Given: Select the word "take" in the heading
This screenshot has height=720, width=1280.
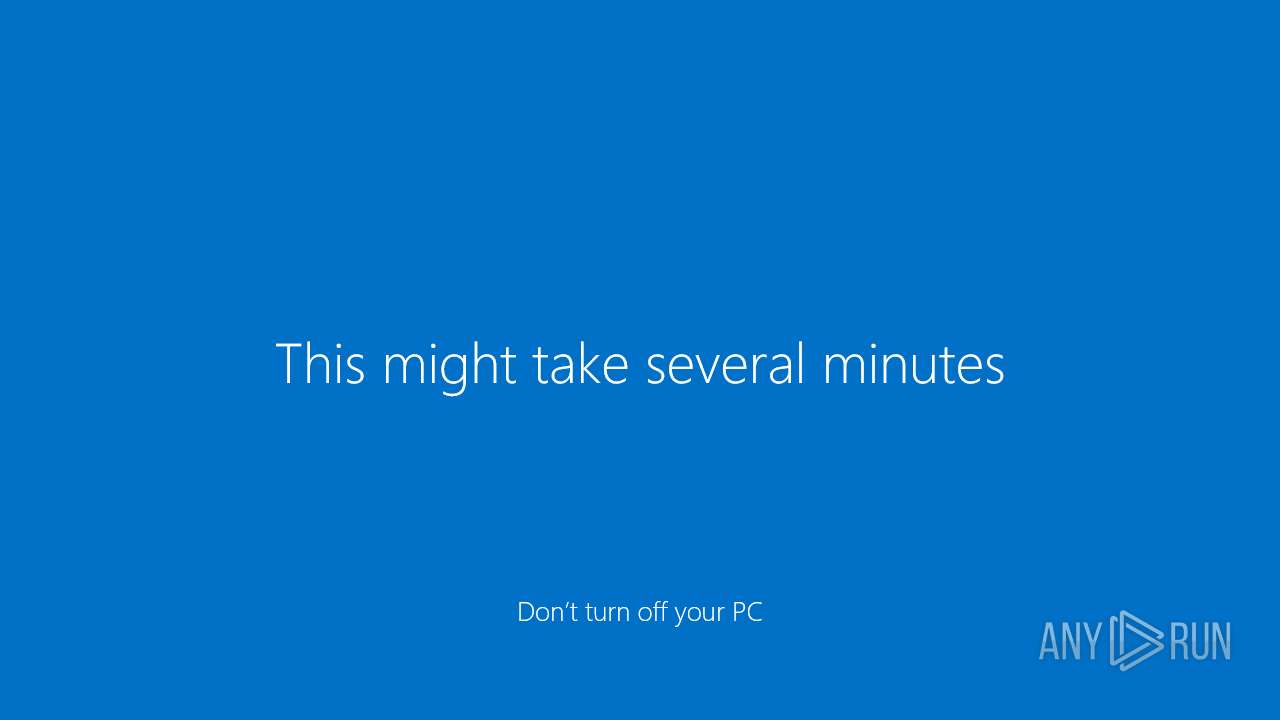Looking at the screenshot, I should pos(580,363).
